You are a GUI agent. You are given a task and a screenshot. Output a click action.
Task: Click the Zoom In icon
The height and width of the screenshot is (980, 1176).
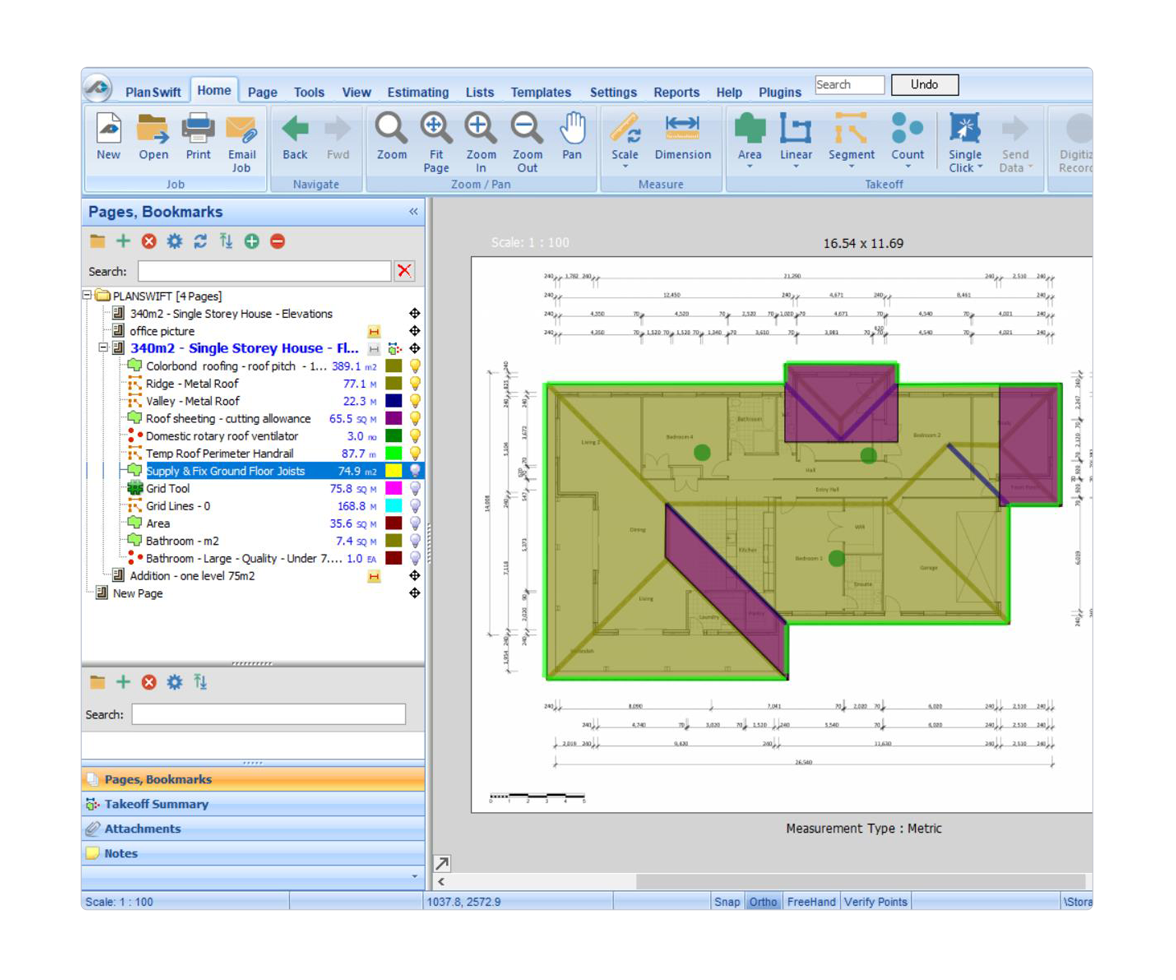point(481,129)
